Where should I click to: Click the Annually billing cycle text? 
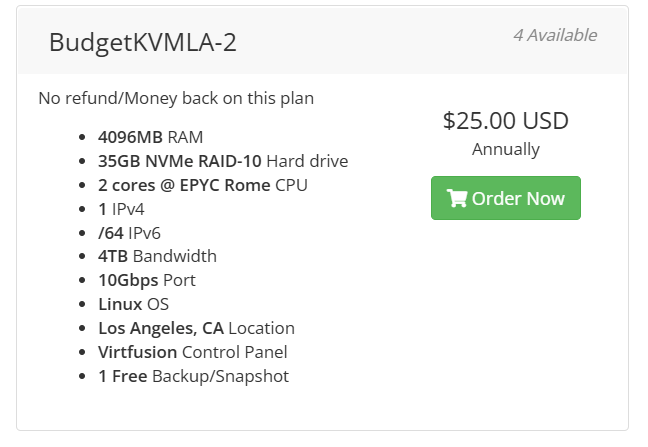coord(505,149)
